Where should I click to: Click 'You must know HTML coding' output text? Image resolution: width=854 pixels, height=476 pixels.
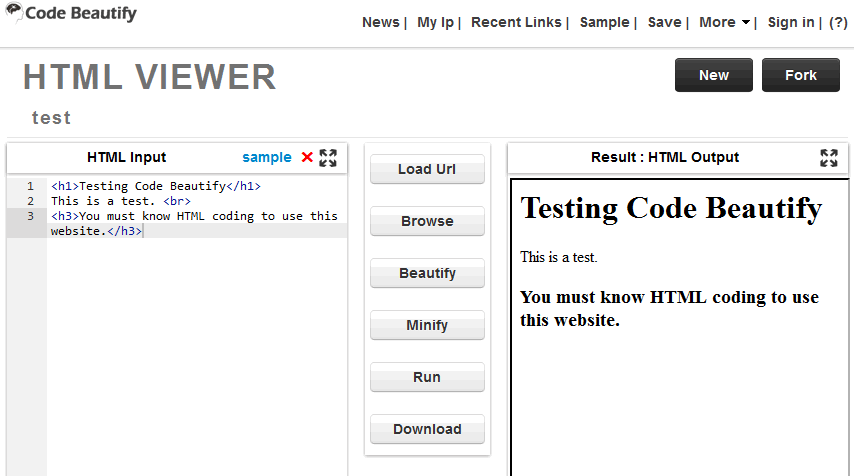point(669,308)
